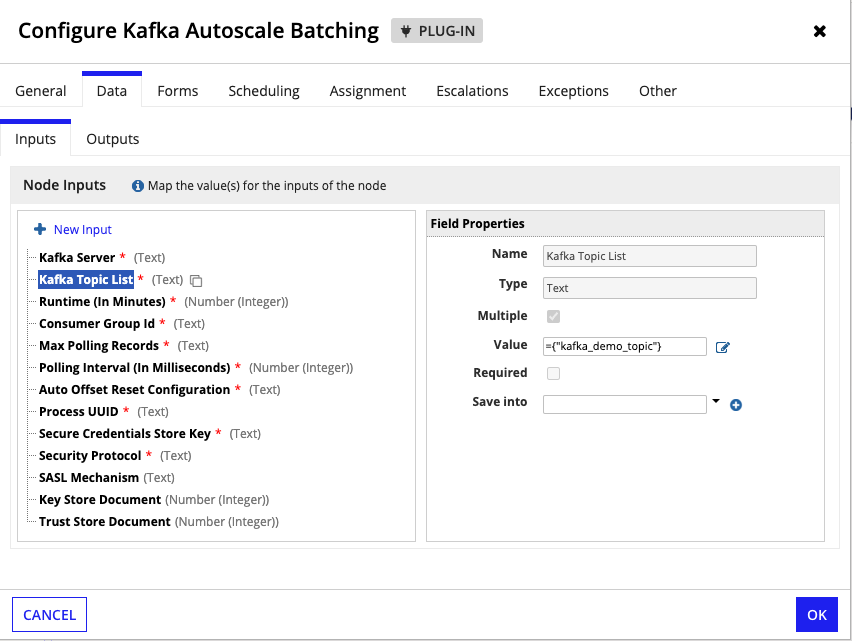Open the Outputs sub-tab

(112, 139)
